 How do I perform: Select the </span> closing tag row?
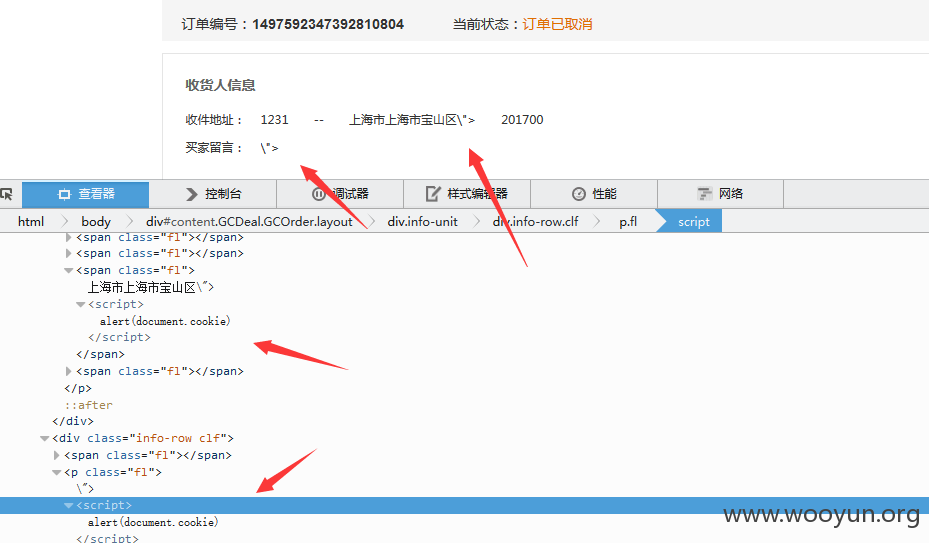tap(100, 354)
